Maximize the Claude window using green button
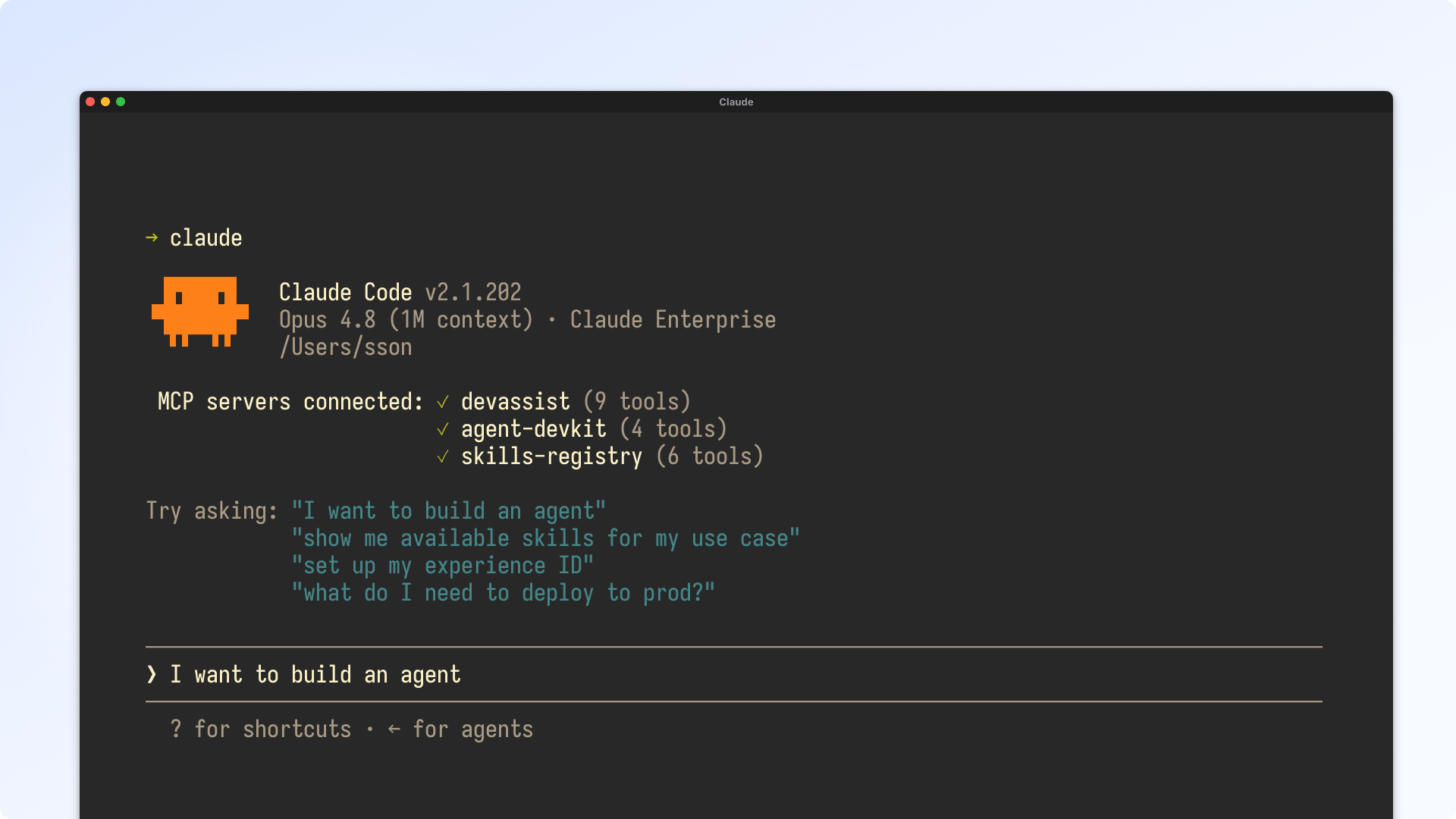The height and width of the screenshot is (819, 1456). [121, 102]
